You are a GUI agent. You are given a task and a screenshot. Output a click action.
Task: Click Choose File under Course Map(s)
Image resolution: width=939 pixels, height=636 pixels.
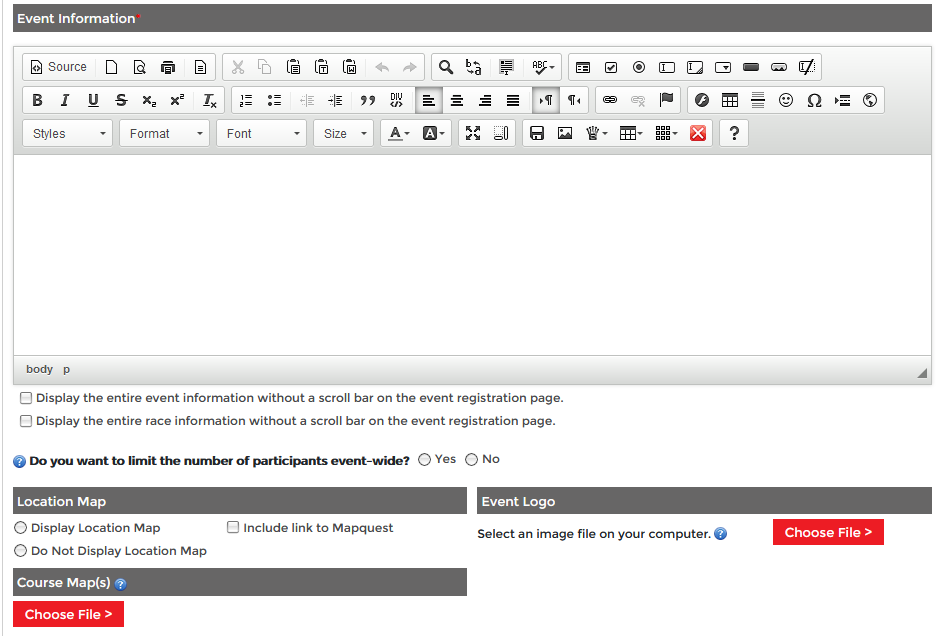tap(68, 614)
